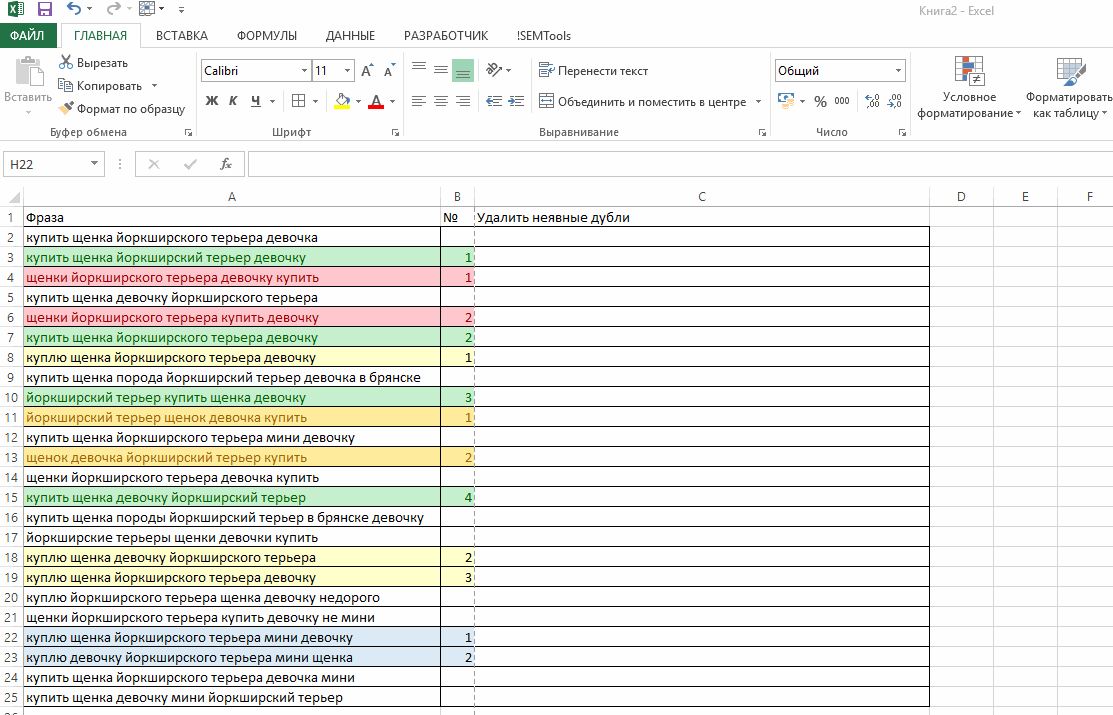Open the Общий number format dropdown
This screenshot has width=1113, height=715.
click(898, 70)
